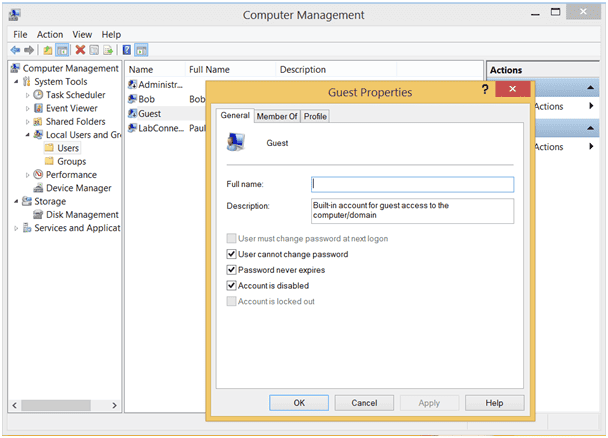Image resolution: width=608 pixels, height=438 pixels.
Task: Collapse the System Tools tree node
Action: (16, 81)
